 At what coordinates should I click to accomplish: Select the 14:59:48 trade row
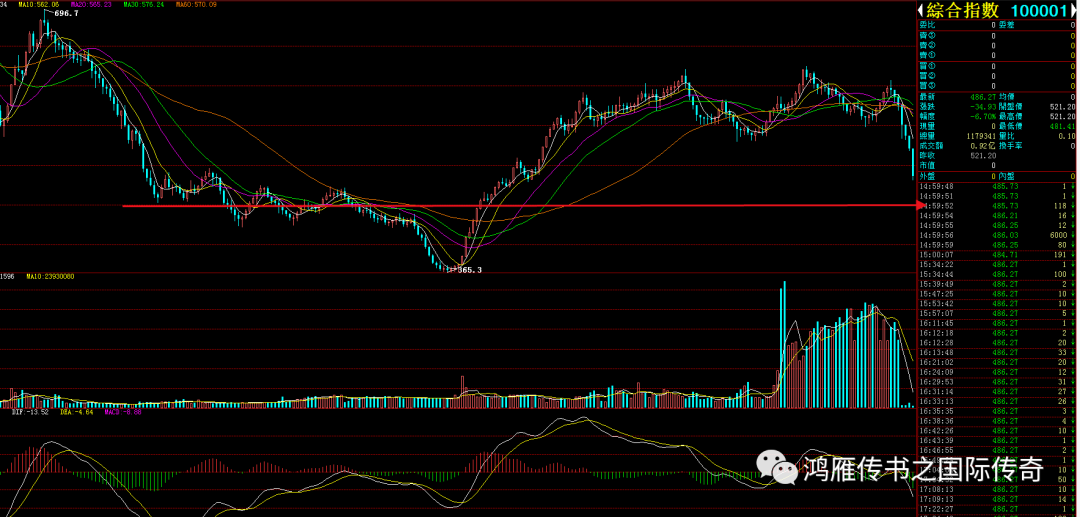[x=997, y=186]
